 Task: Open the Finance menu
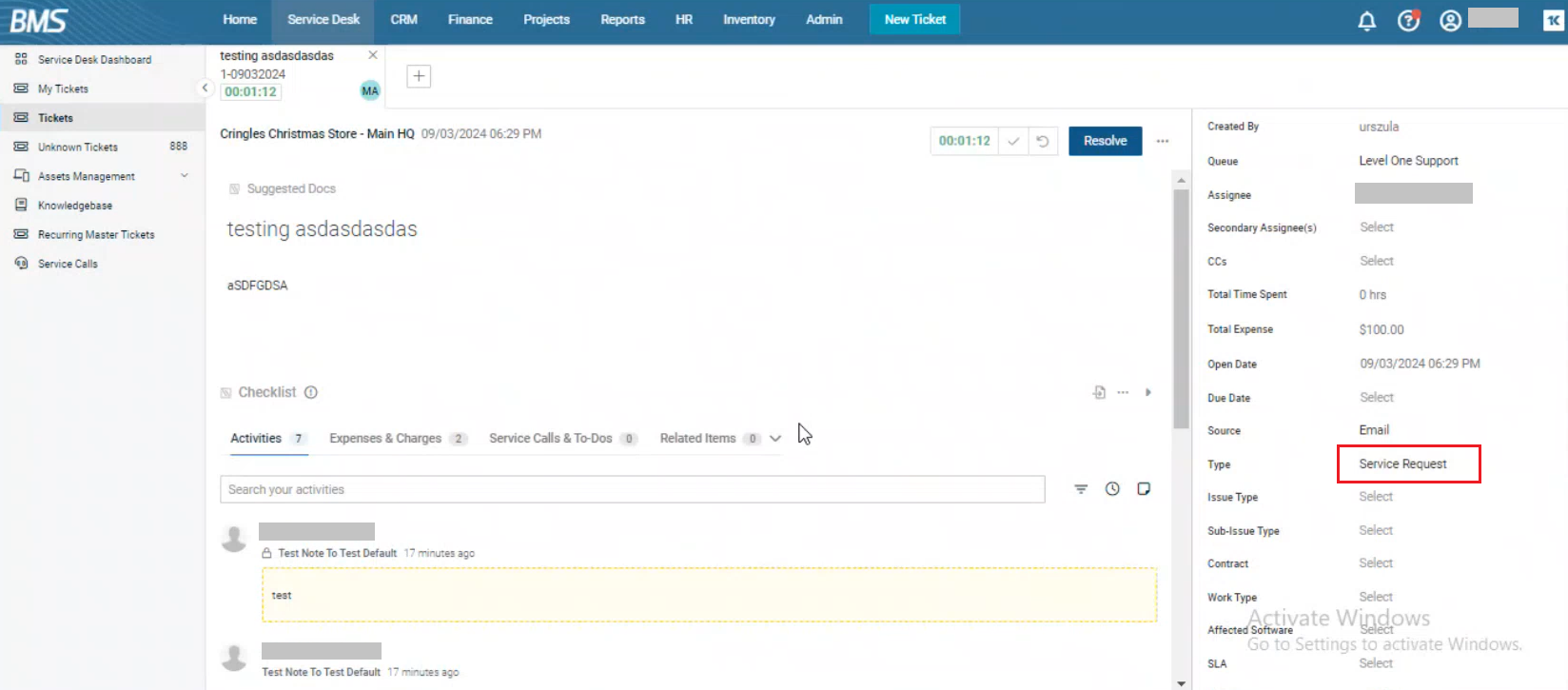(x=470, y=19)
